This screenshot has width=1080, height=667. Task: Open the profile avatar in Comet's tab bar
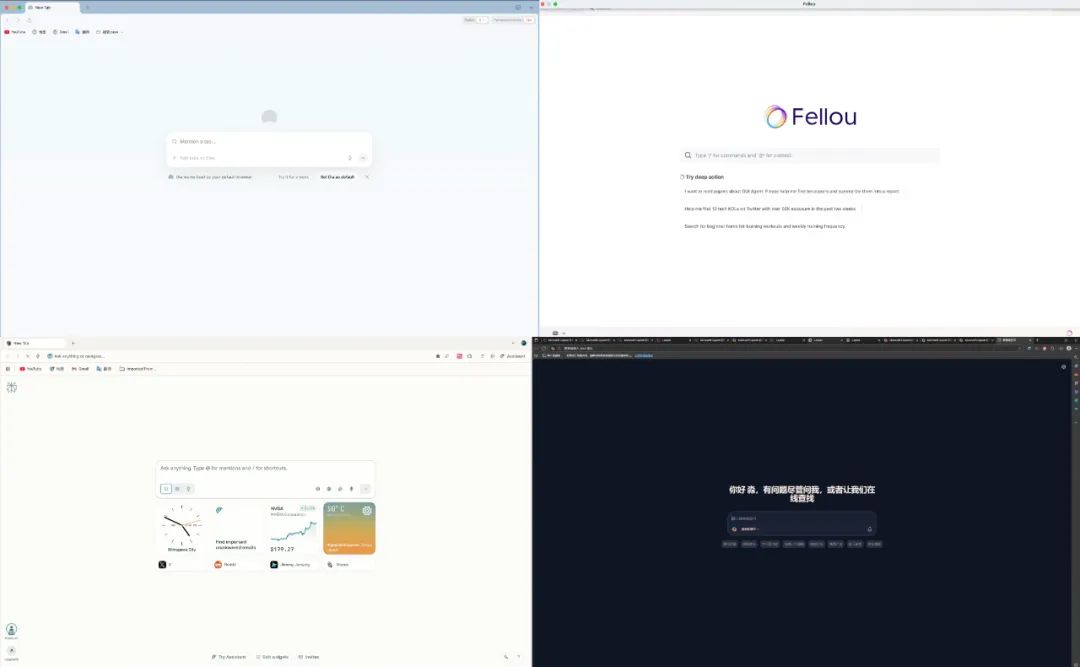(x=523, y=343)
